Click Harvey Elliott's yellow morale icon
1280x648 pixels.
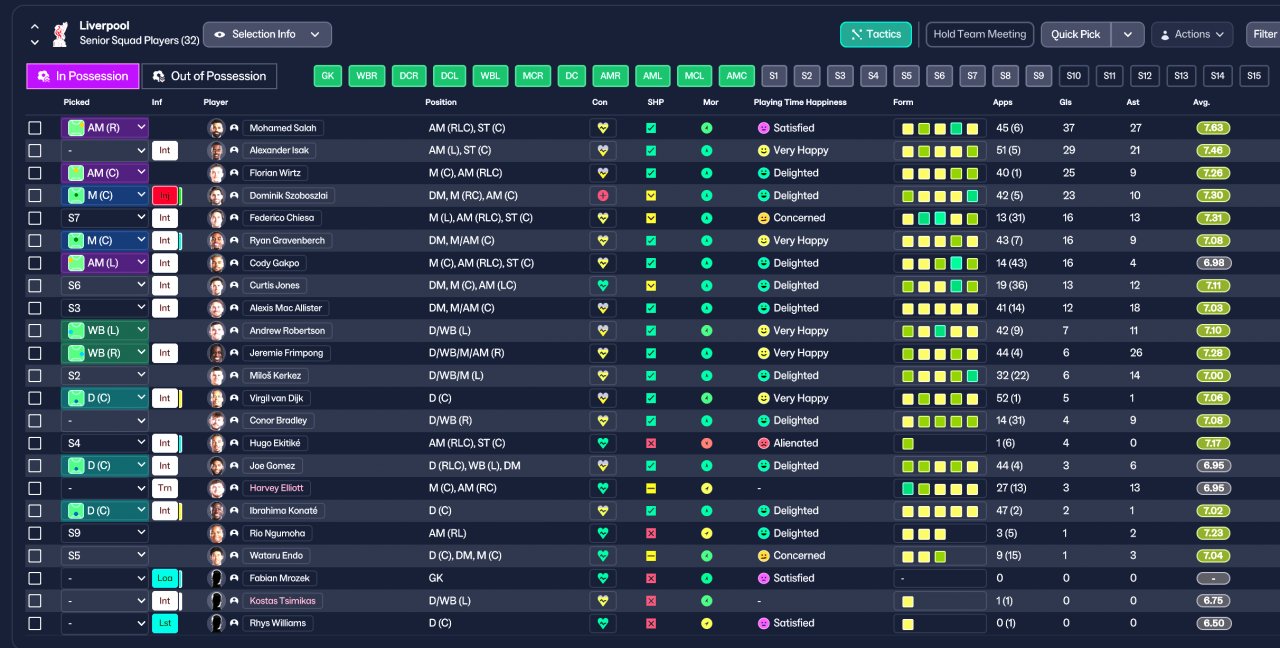(x=707, y=488)
